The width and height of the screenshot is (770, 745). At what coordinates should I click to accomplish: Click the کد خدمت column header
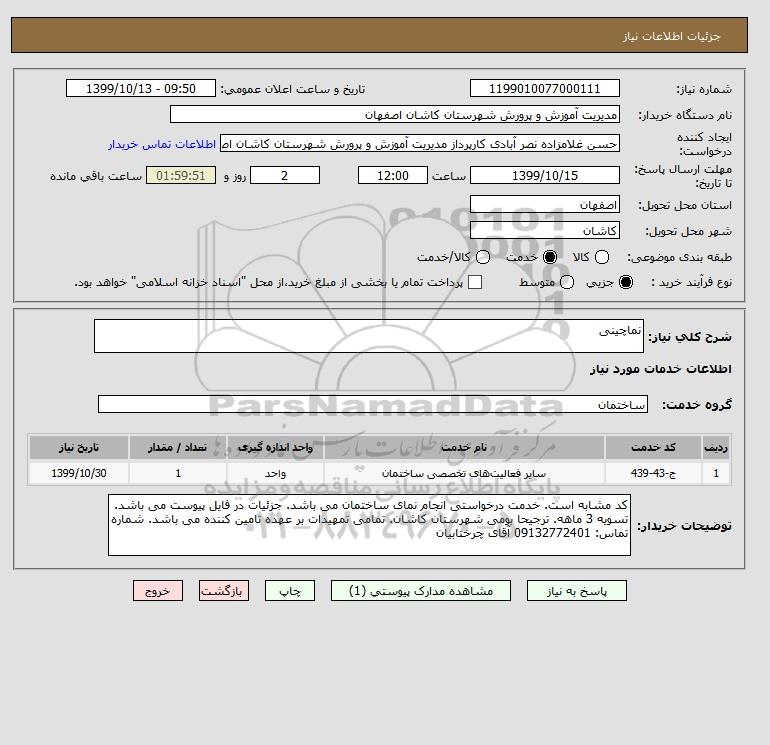[x=653, y=447]
